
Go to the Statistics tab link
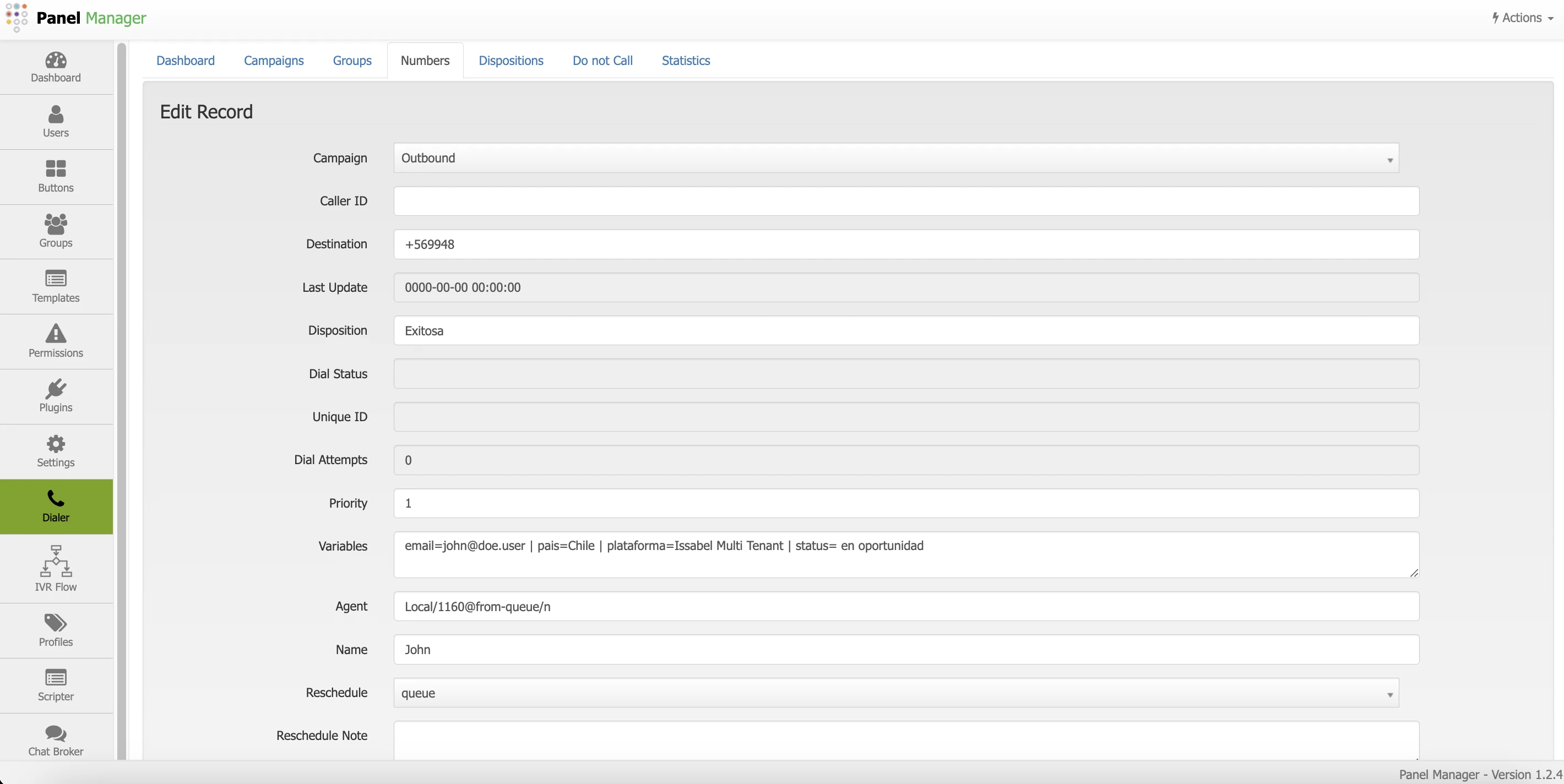(x=686, y=61)
